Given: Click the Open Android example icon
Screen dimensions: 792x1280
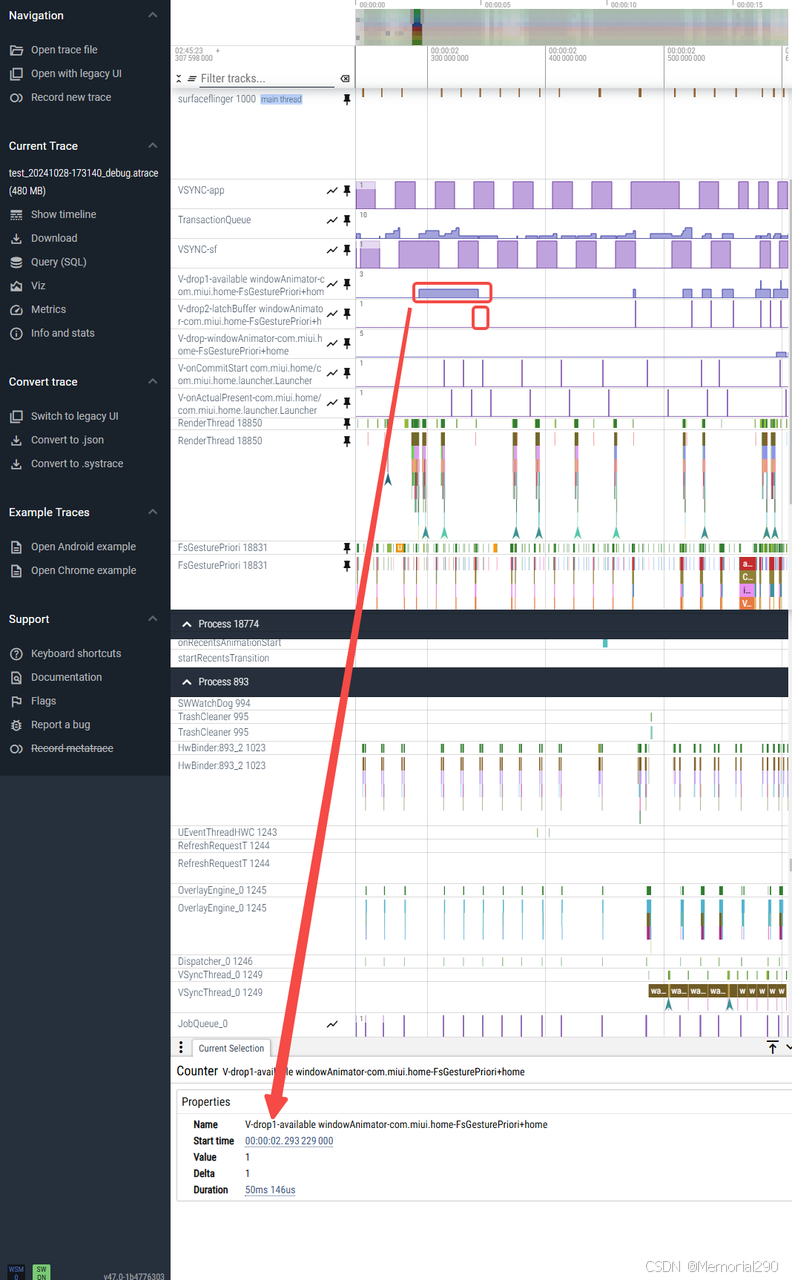Looking at the screenshot, I should click(15, 547).
